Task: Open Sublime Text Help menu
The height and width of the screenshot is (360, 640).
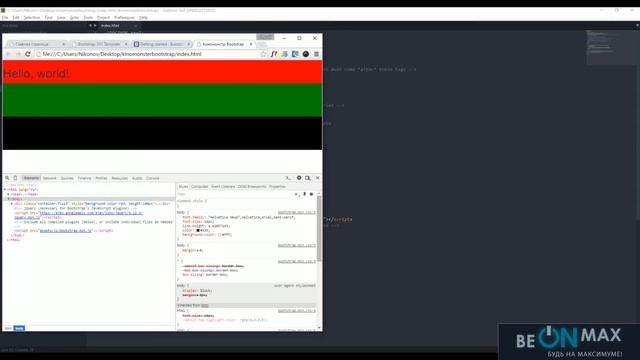Action: click(x=143, y=18)
